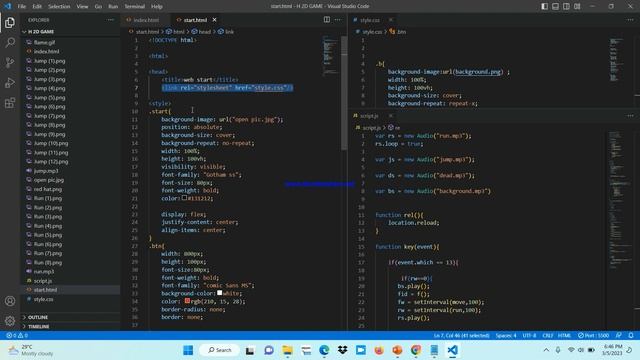Open the Manage gear menu
640x360 pixels.
tap(10, 321)
